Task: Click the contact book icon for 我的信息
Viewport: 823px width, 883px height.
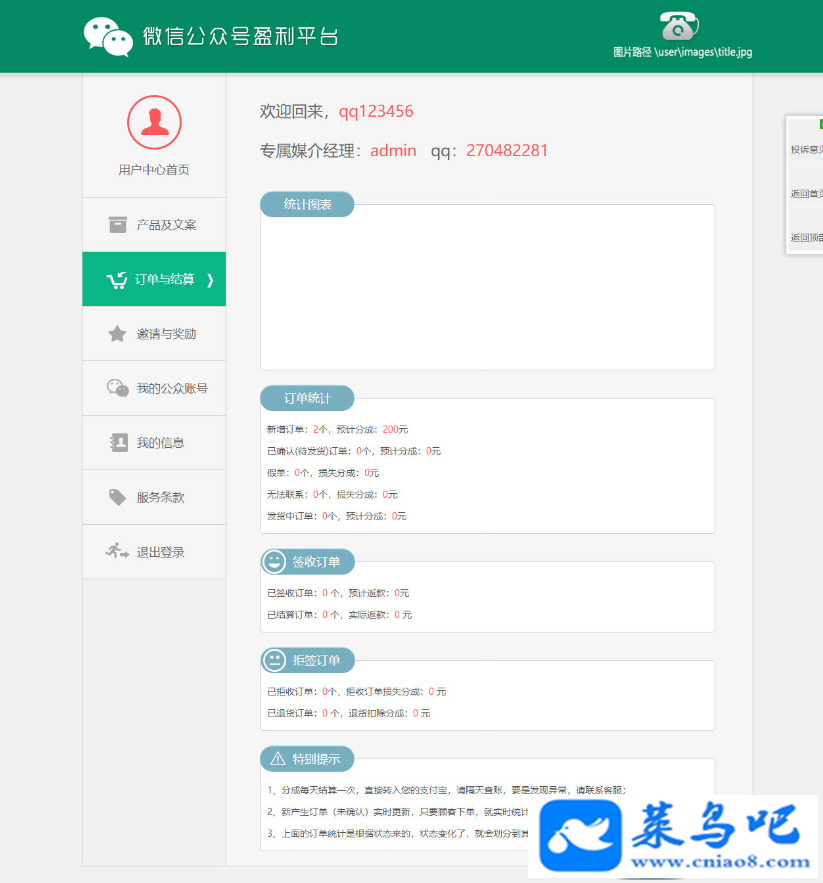Action: (x=118, y=443)
